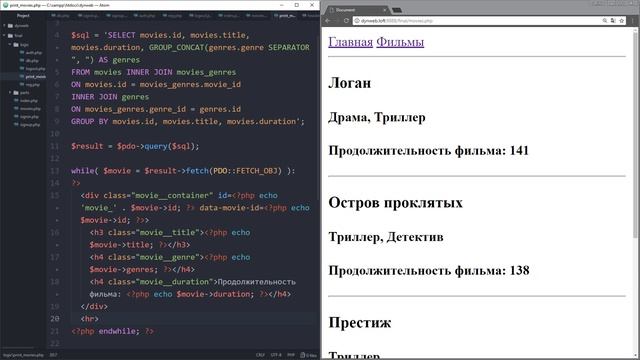Click the cursor position in Atom status bar
Screen dimensions: 640x360
[53, 355]
